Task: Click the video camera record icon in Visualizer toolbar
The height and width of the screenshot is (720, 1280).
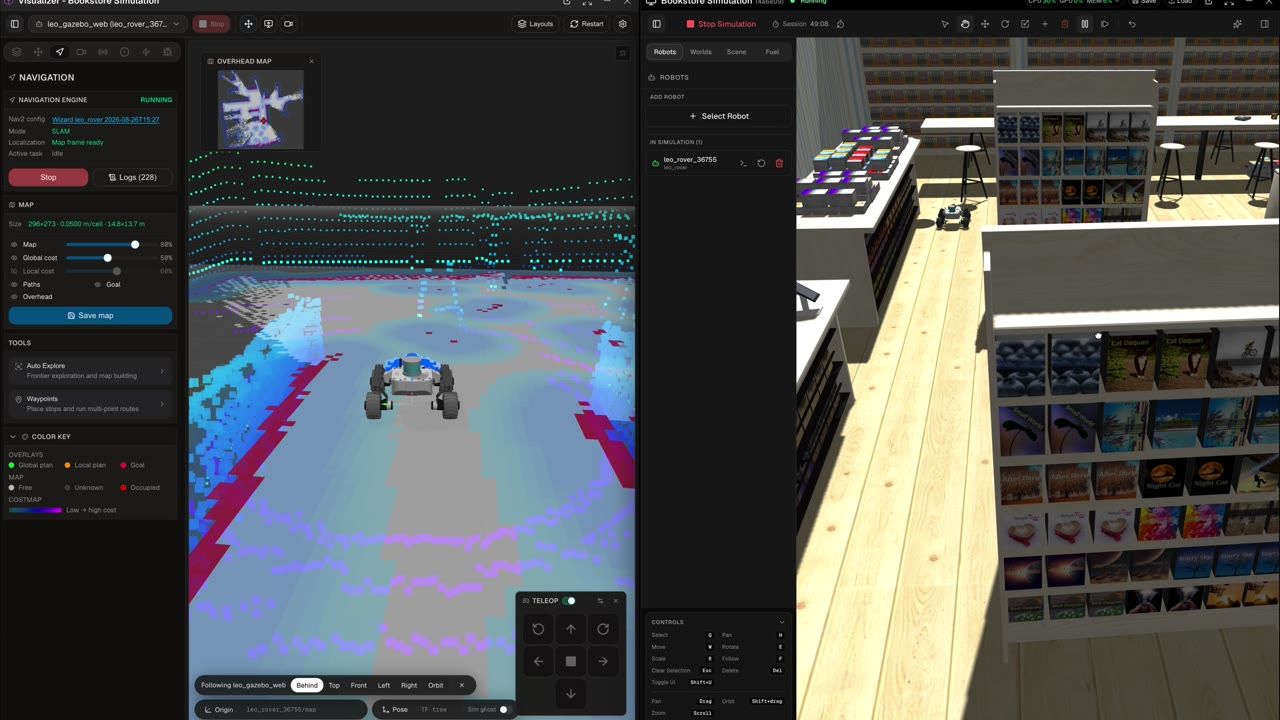Action: 288,24
